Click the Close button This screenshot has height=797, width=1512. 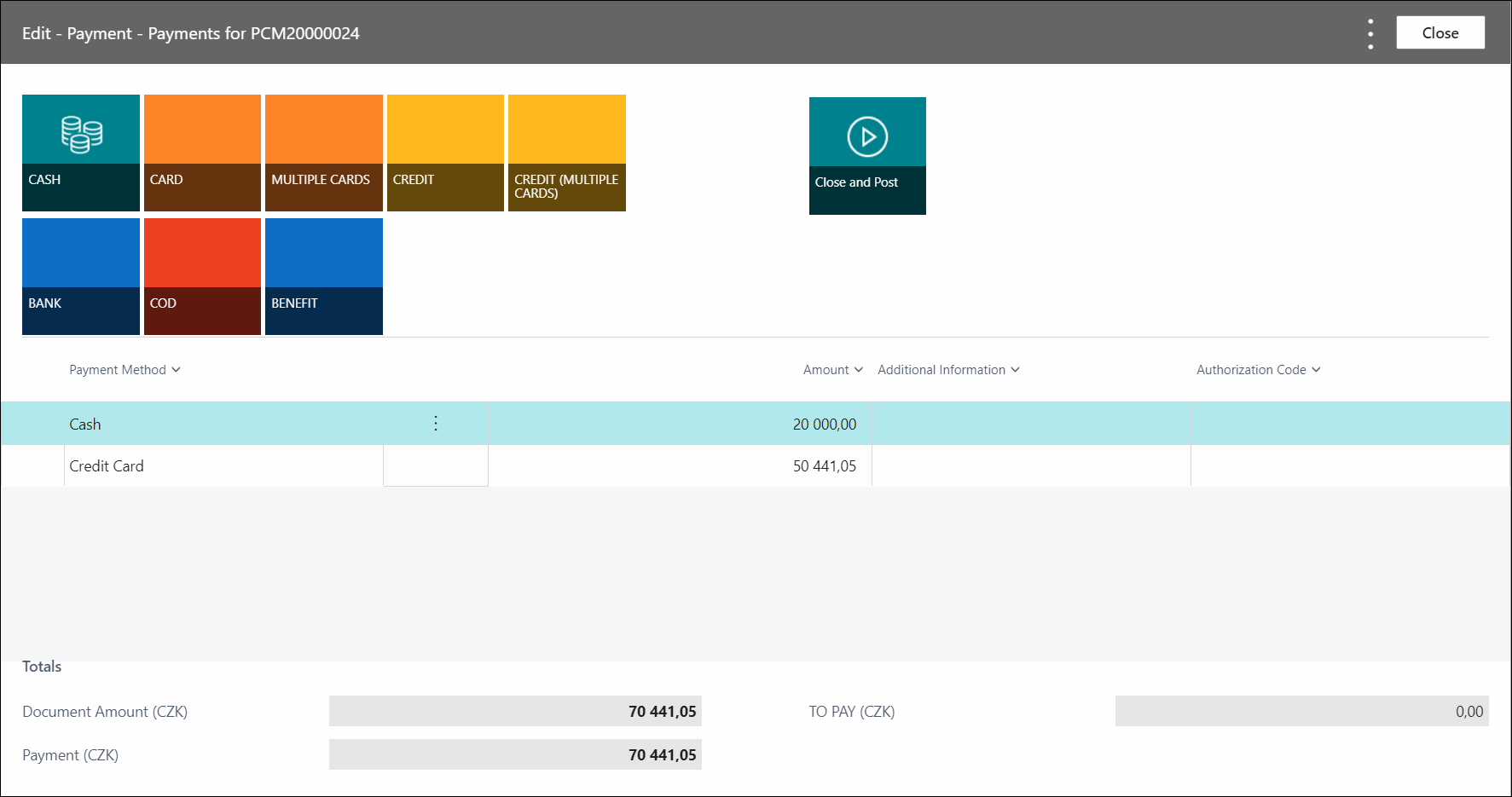click(x=1440, y=32)
